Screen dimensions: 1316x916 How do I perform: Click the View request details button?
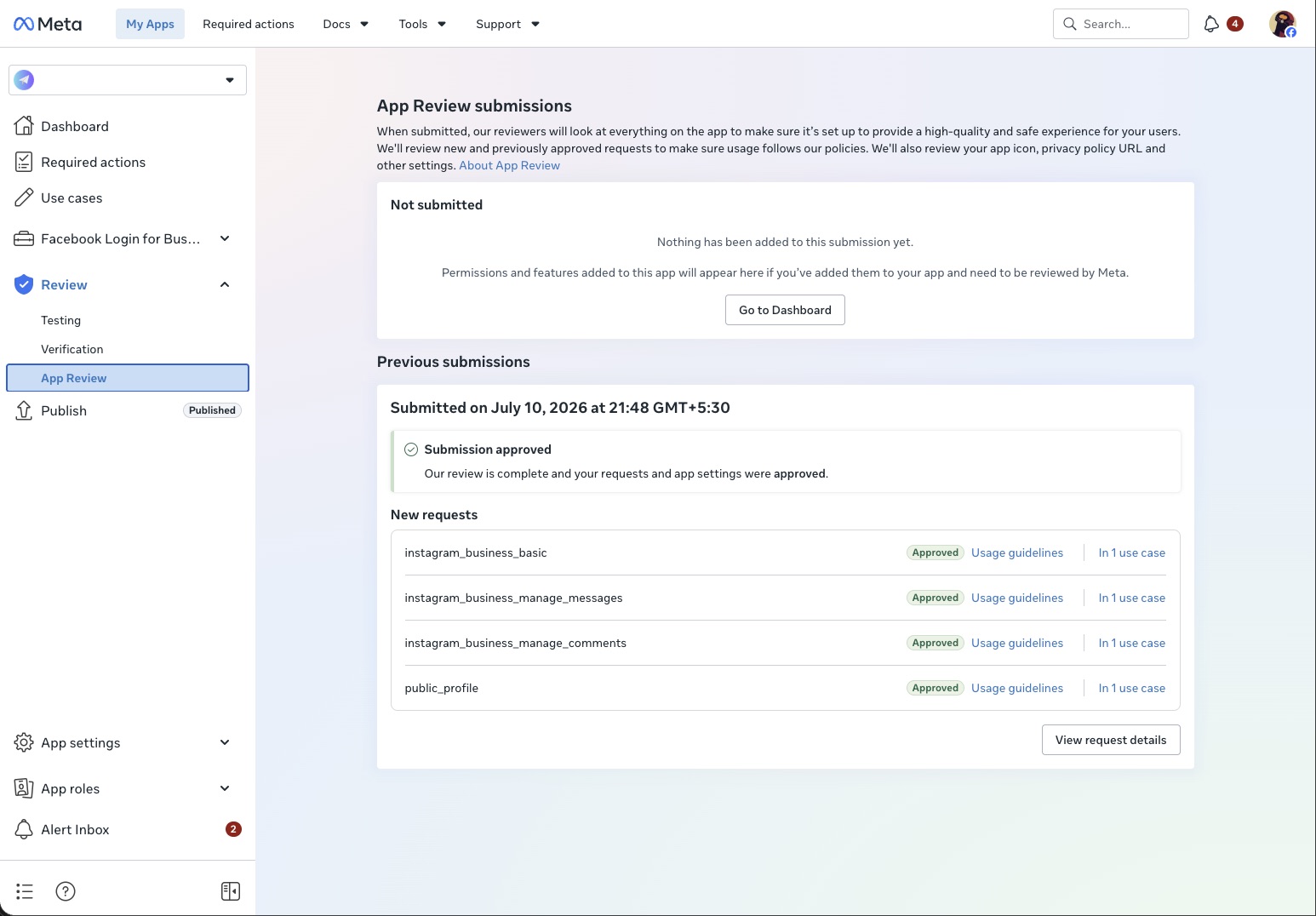click(x=1111, y=740)
